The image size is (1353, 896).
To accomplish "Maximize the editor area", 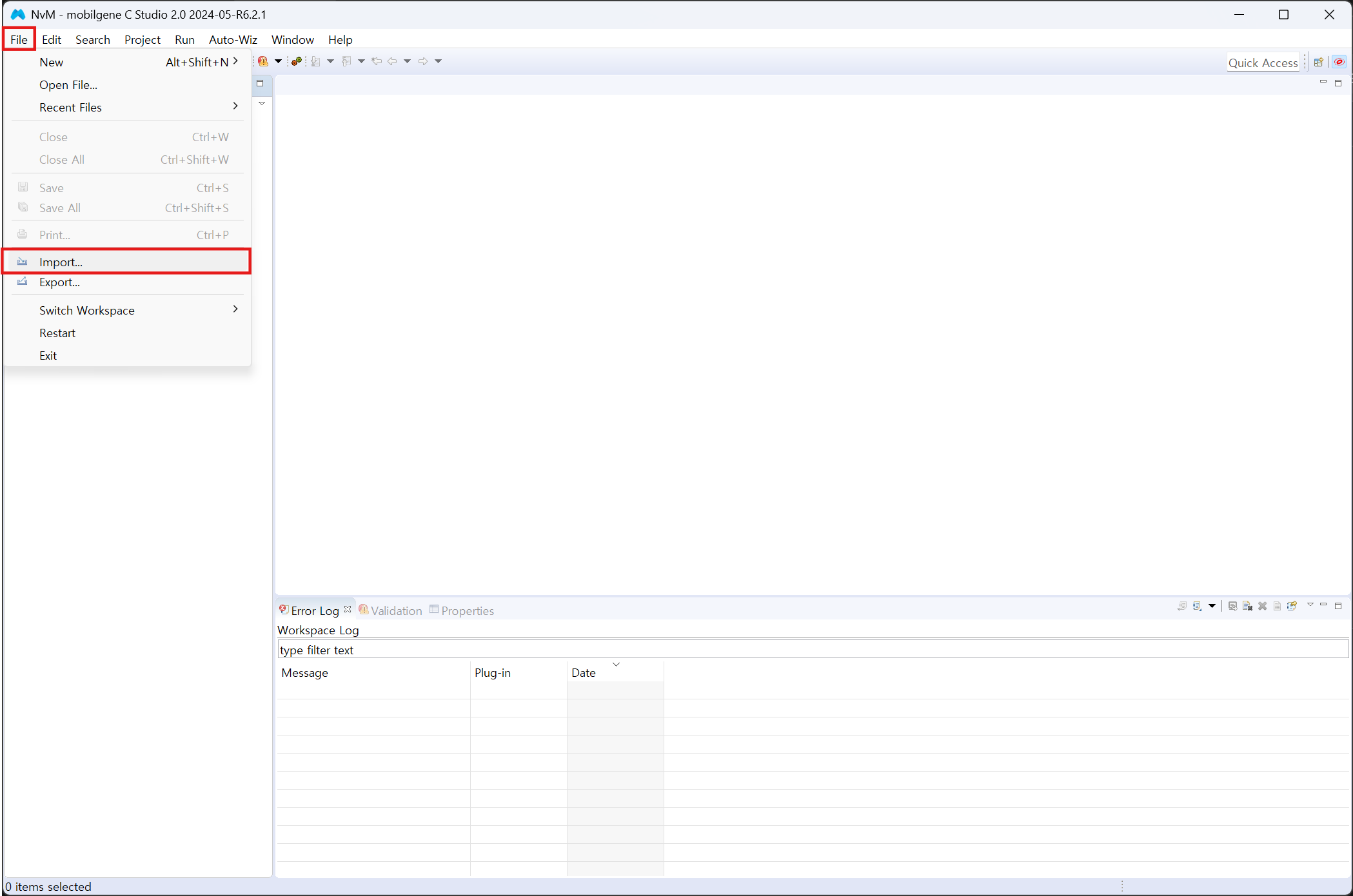I will pos(1338,83).
